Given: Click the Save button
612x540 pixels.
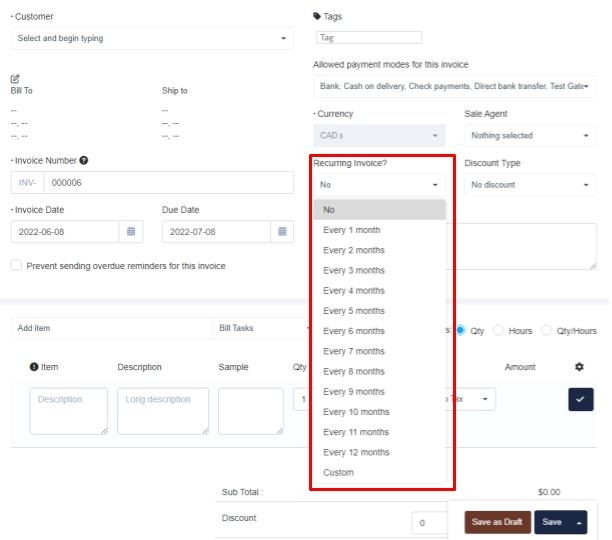Looking at the screenshot, I should [x=551, y=522].
